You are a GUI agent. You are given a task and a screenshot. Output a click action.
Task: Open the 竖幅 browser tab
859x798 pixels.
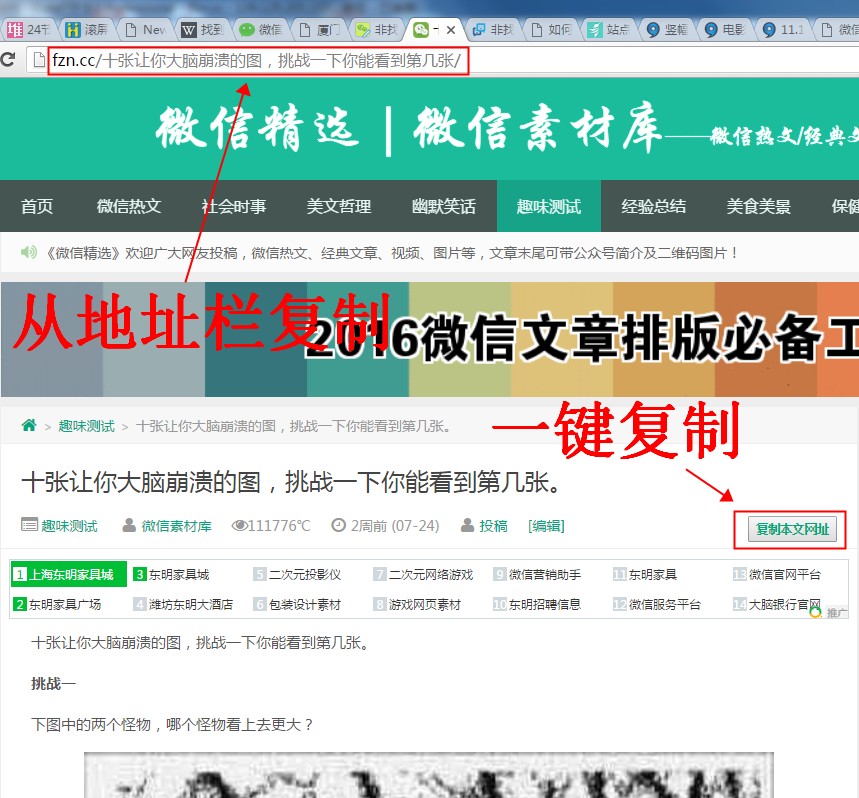668,30
